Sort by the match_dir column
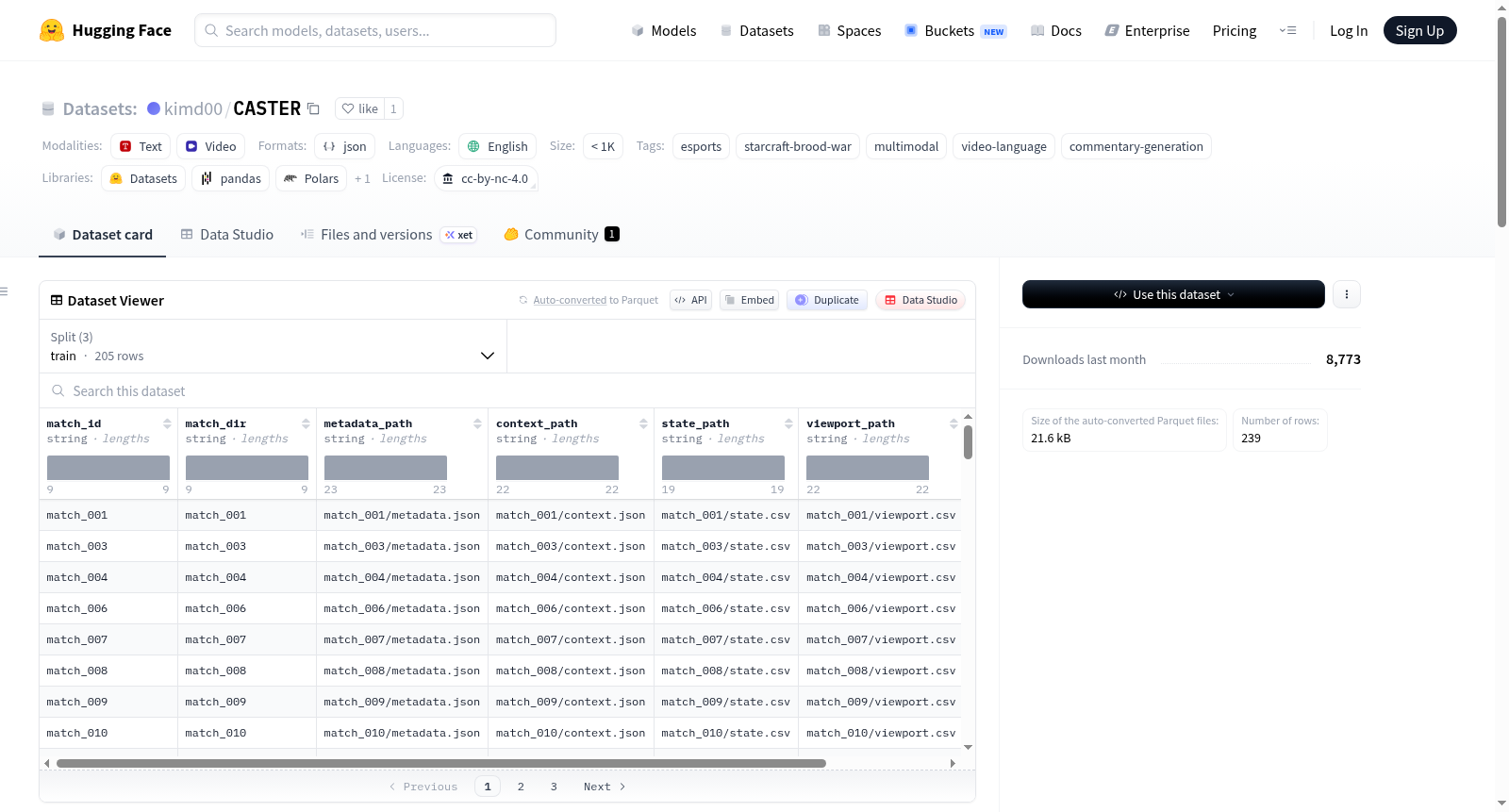The image size is (1509, 812). tap(306, 423)
